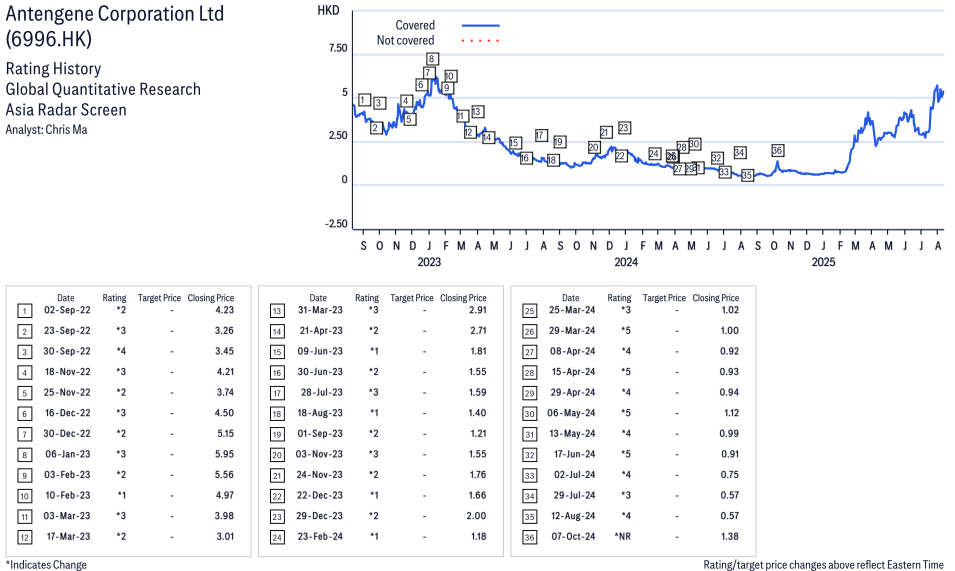Image resolution: width=955 pixels, height=571 pixels.
Task: Click the date 02-Sep-22
Action: pos(67,310)
